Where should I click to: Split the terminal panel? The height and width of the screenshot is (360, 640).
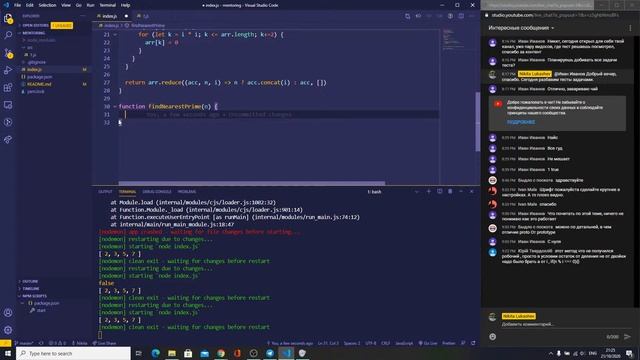coord(440,191)
